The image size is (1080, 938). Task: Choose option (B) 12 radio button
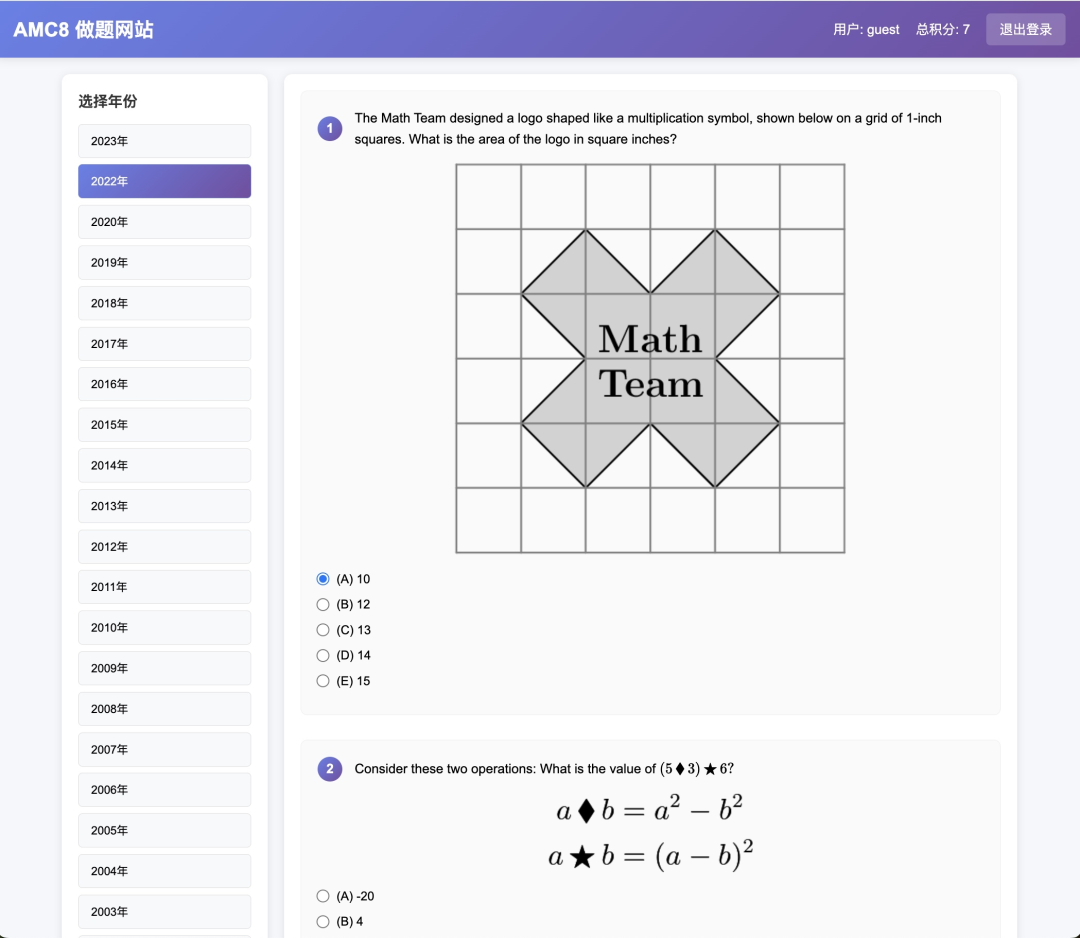point(323,604)
